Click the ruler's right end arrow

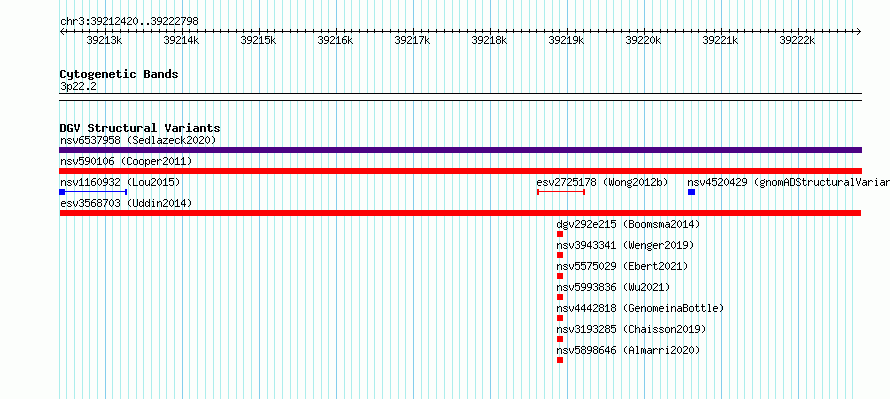(x=859, y=31)
